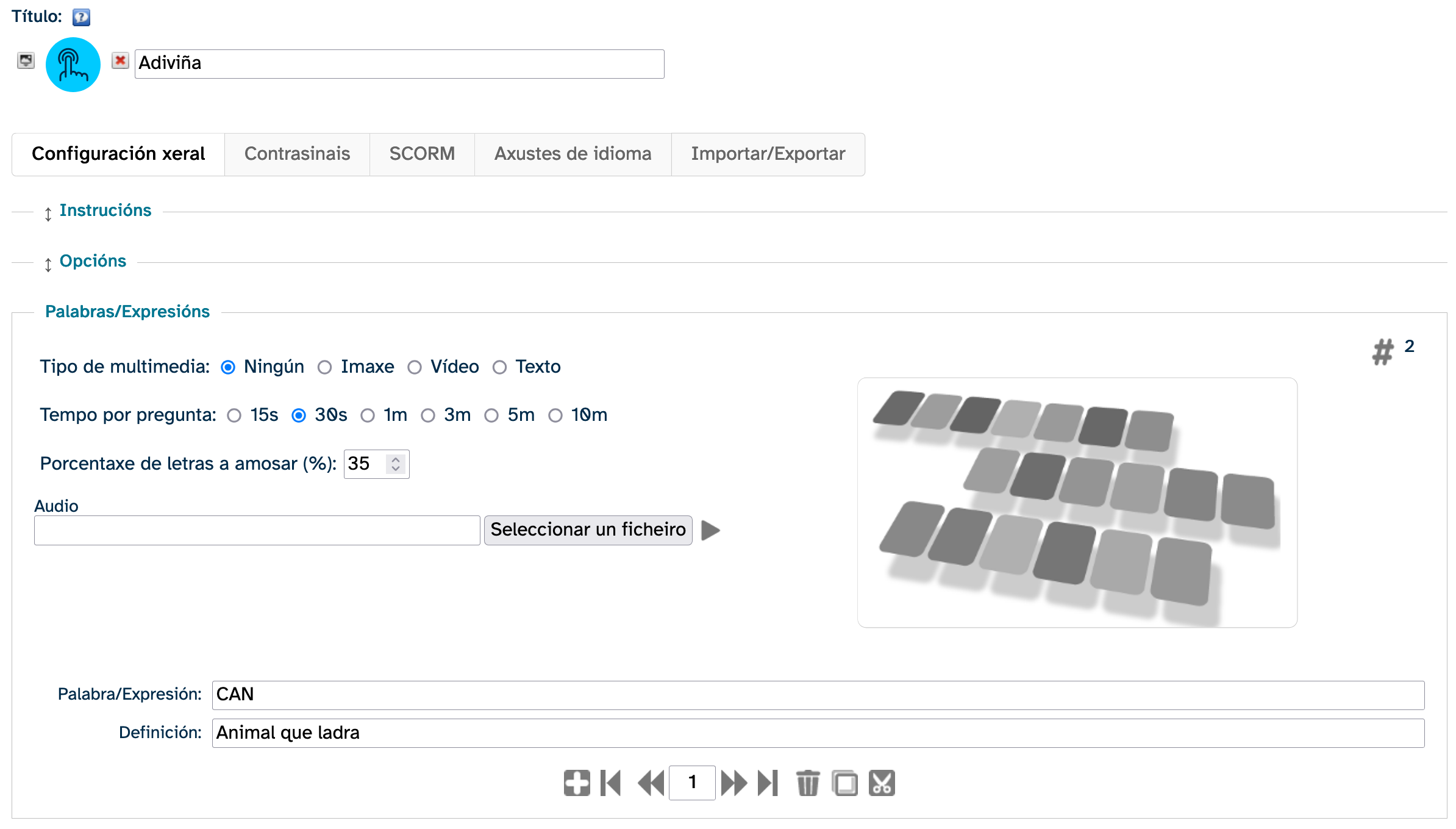
Task: Open the Importar/Exportar tab
Action: pyautogui.click(x=768, y=154)
